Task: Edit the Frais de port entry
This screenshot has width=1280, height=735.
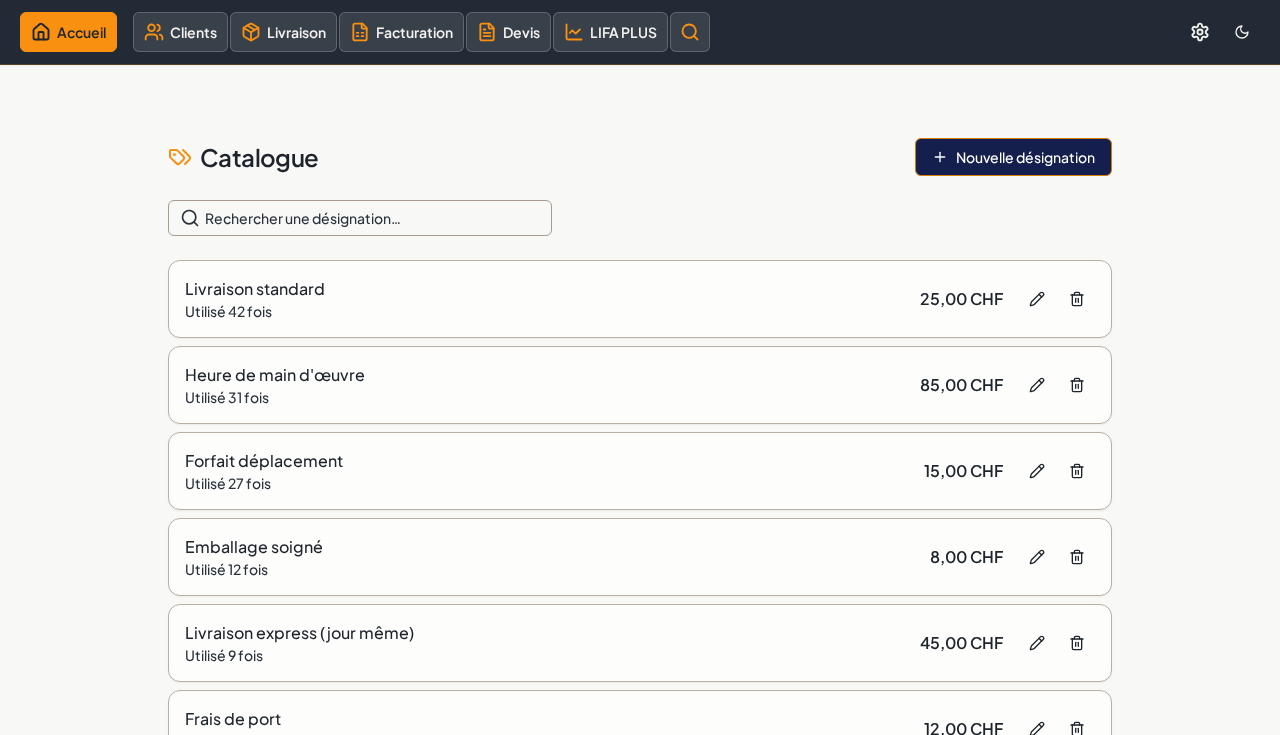Action: (1037, 728)
